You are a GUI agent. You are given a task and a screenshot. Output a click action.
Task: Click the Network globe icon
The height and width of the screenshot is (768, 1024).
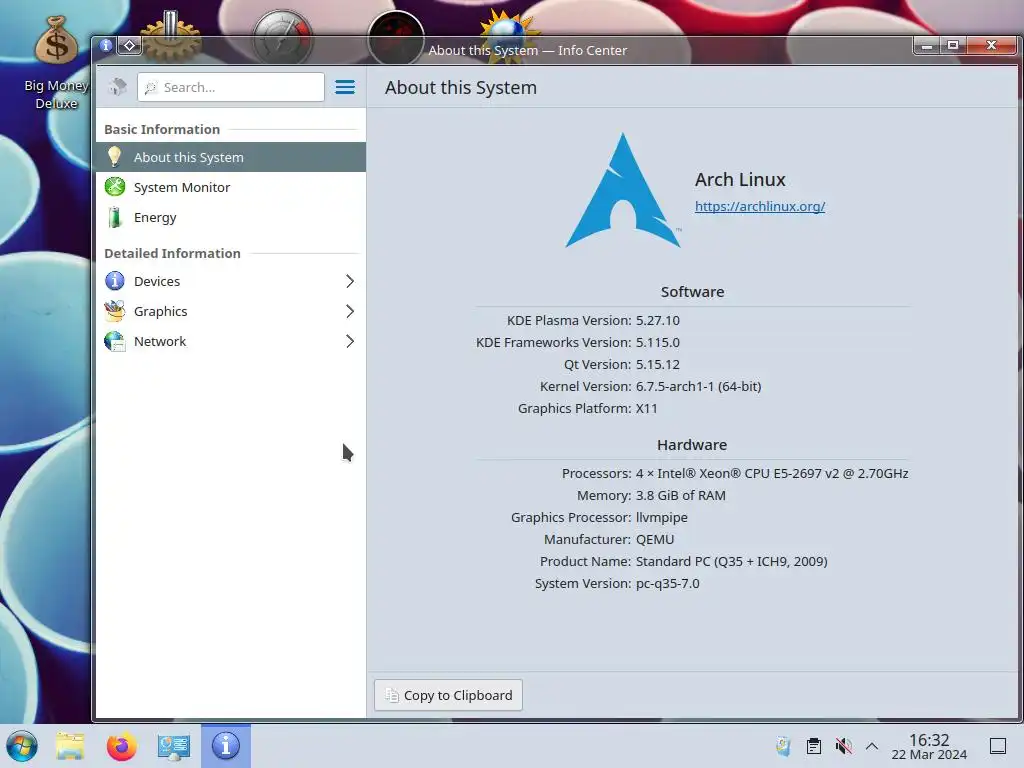pos(115,341)
